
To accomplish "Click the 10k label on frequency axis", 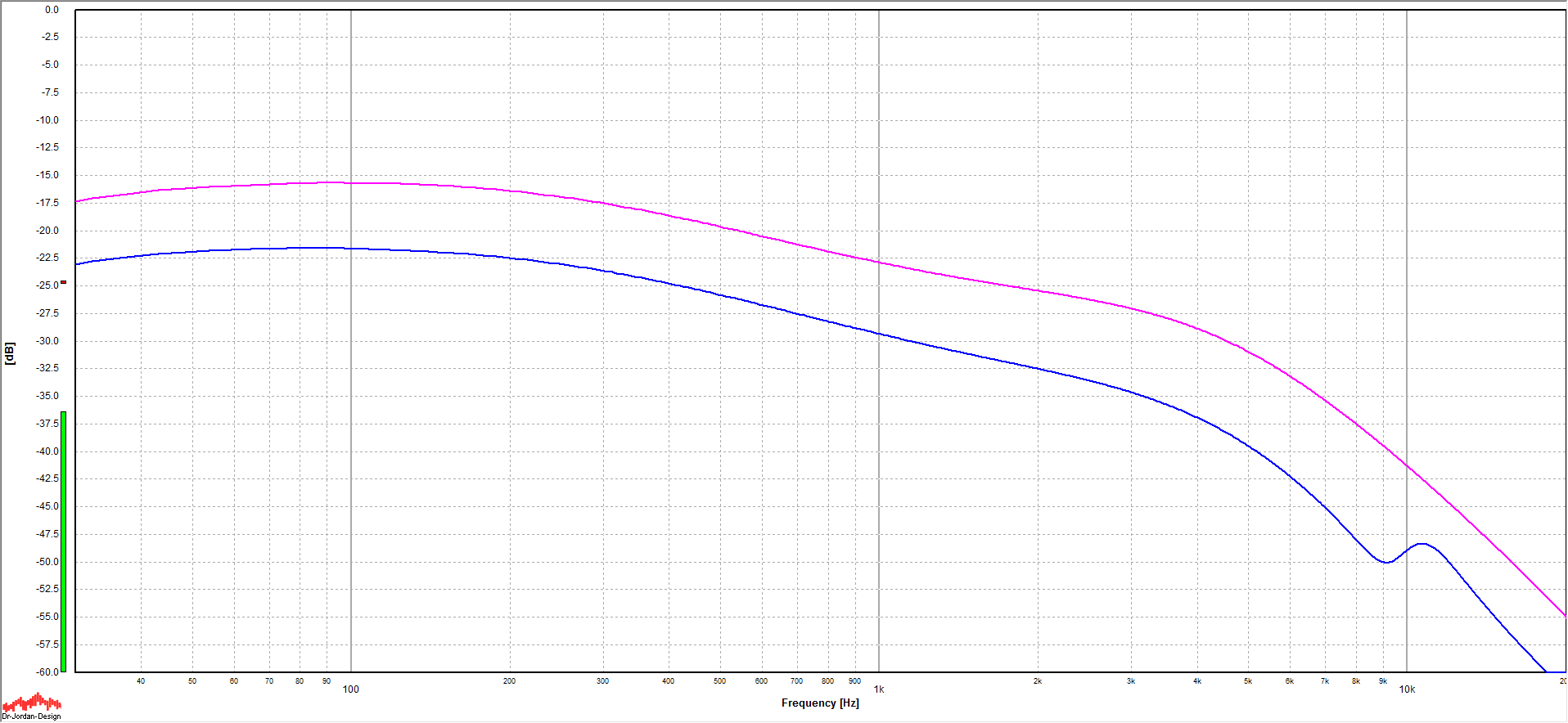I will [x=1406, y=689].
